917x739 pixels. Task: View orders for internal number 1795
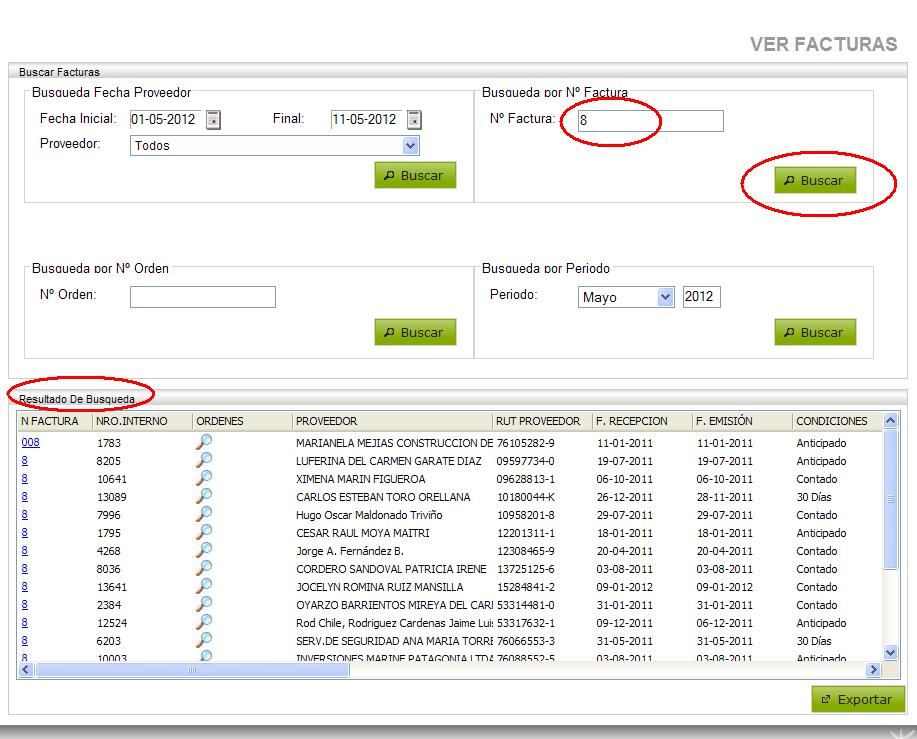204,533
